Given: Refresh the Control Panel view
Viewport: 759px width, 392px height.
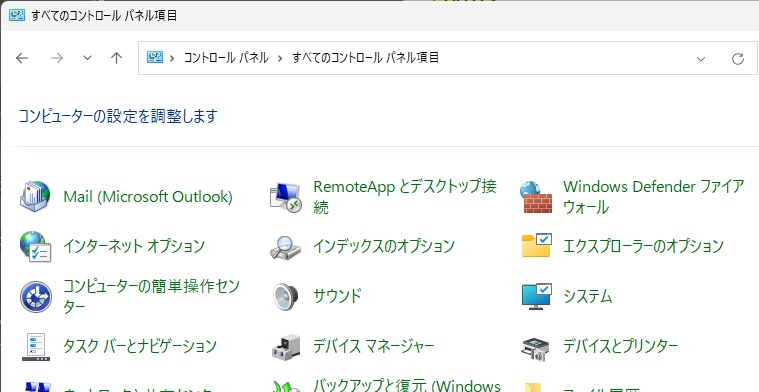Looking at the screenshot, I should pos(738,59).
